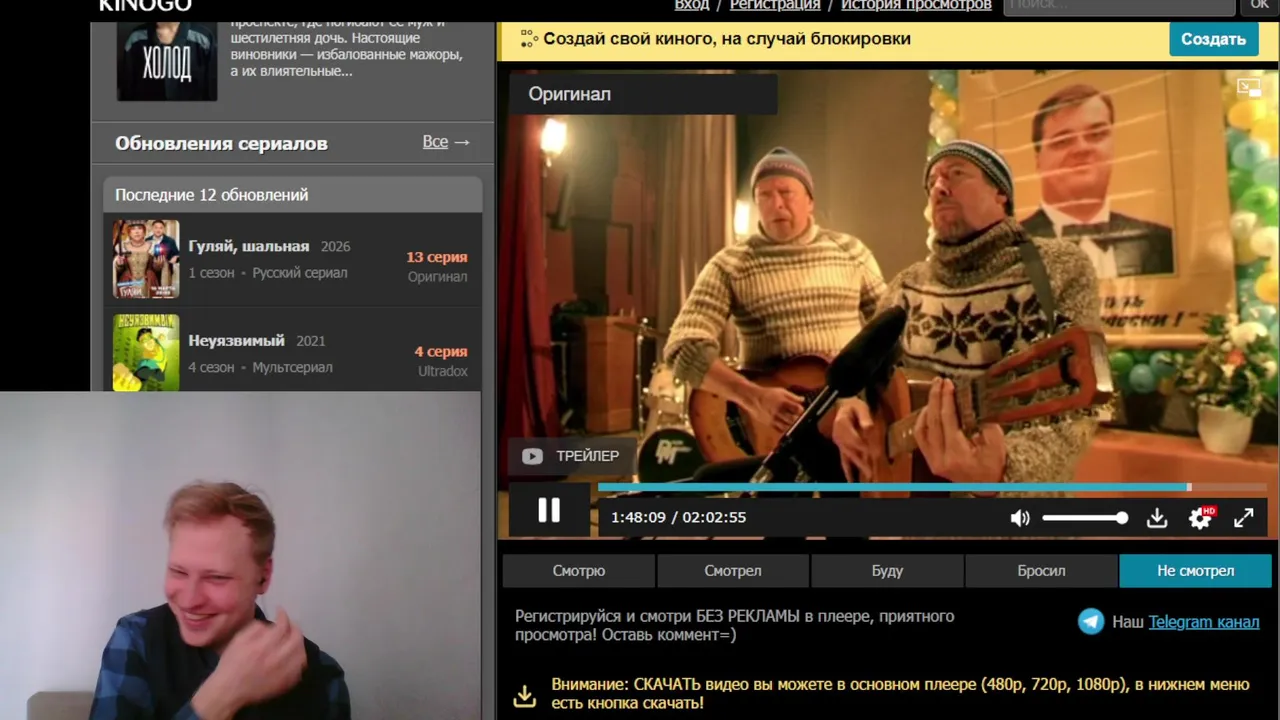Image resolution: width=1280 pixels, height=720 pixels.
Task: Select the Не смотрел status tab
Action: click(x=1196, y=571)
